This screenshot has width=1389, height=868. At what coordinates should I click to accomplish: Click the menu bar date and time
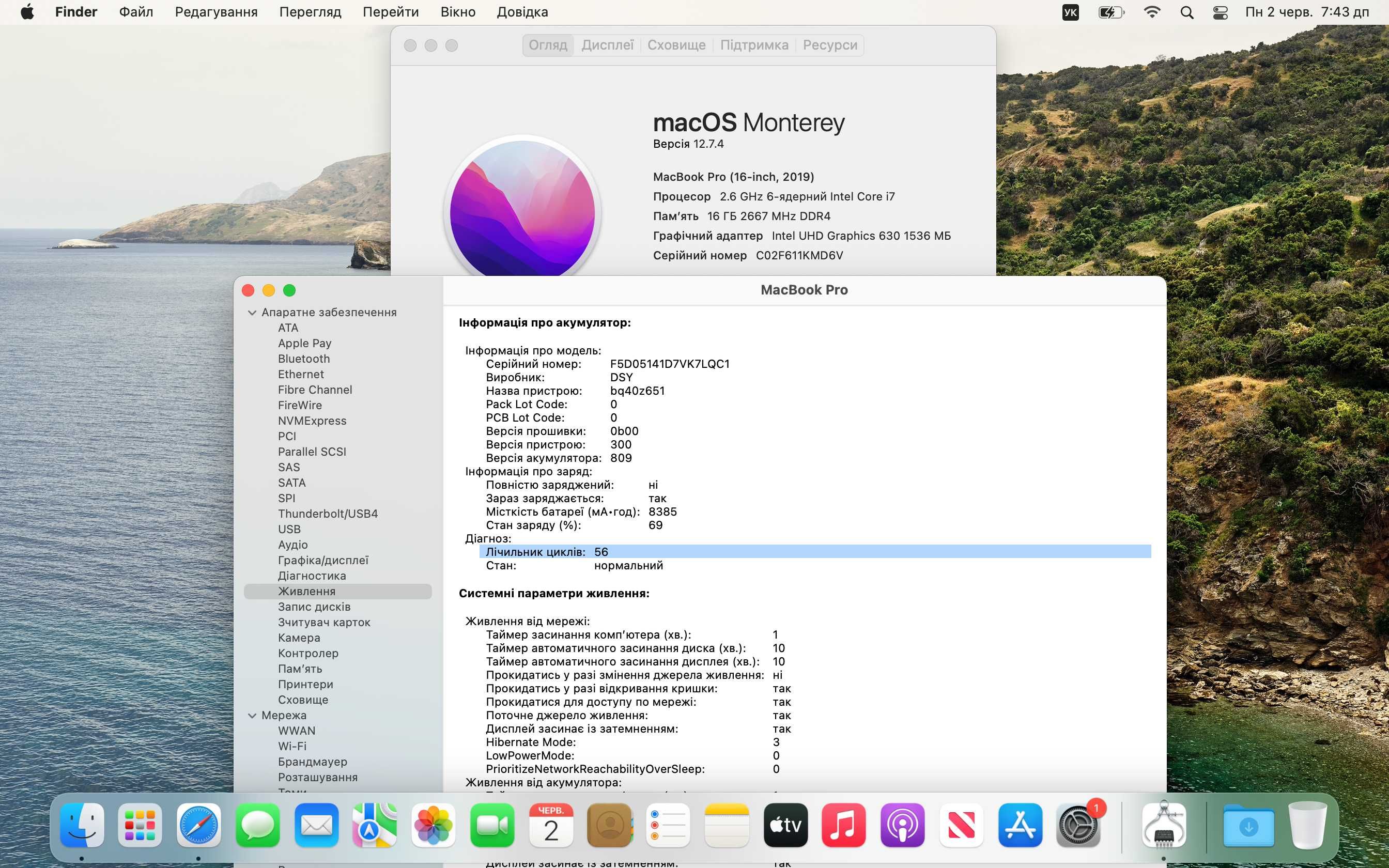pyautogui.click(x=1307, y=12)
